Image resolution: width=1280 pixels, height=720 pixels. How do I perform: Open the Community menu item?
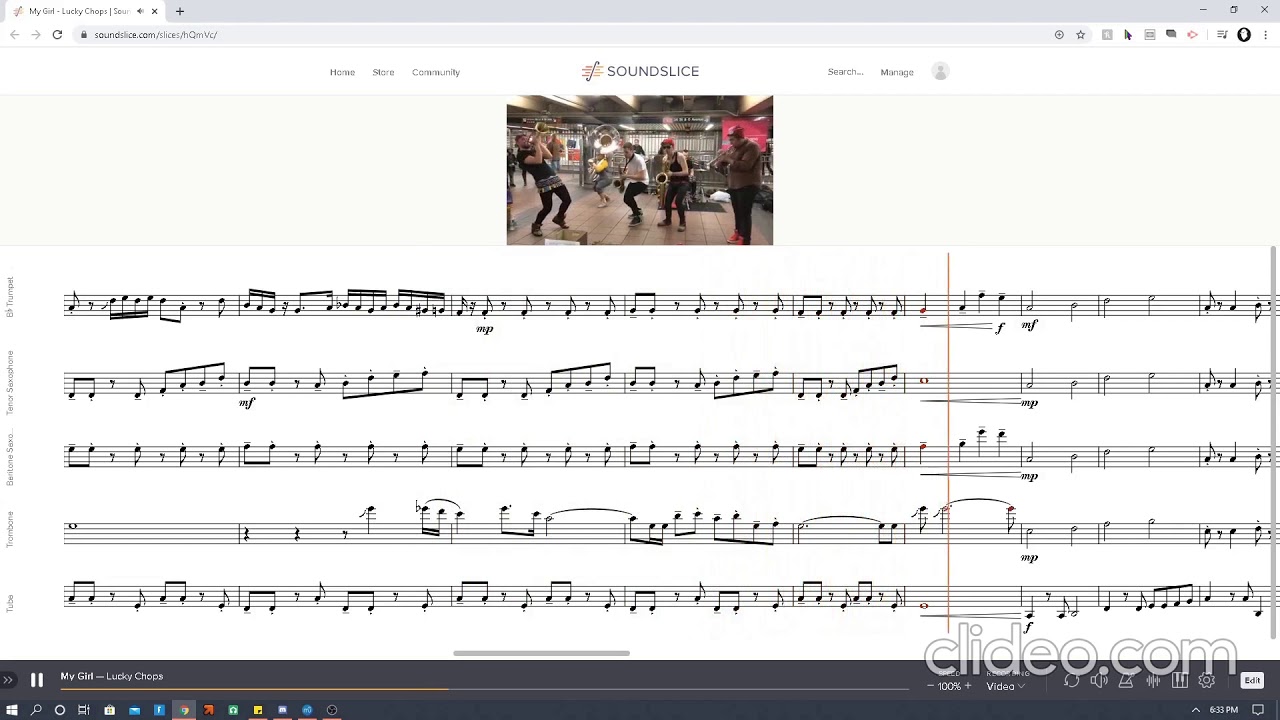436,72
